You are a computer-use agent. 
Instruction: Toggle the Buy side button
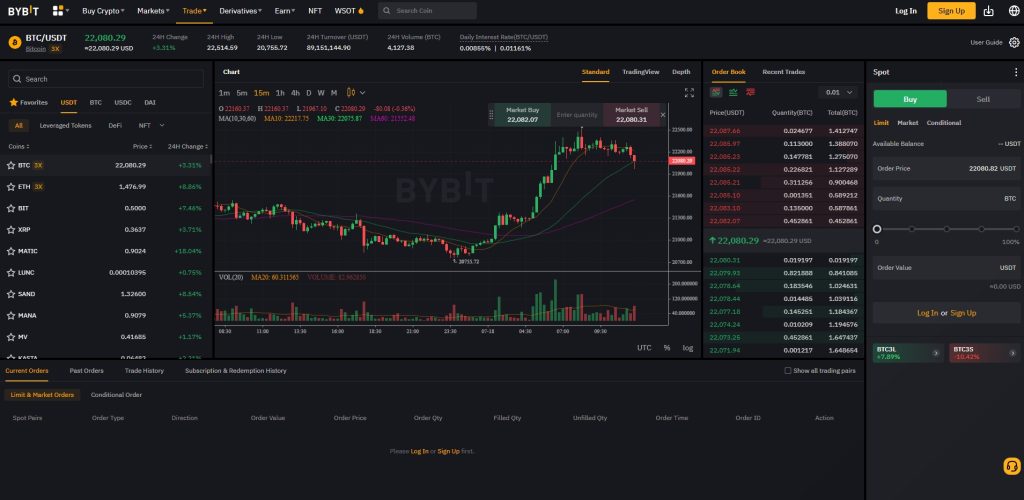tap(910, 99)
